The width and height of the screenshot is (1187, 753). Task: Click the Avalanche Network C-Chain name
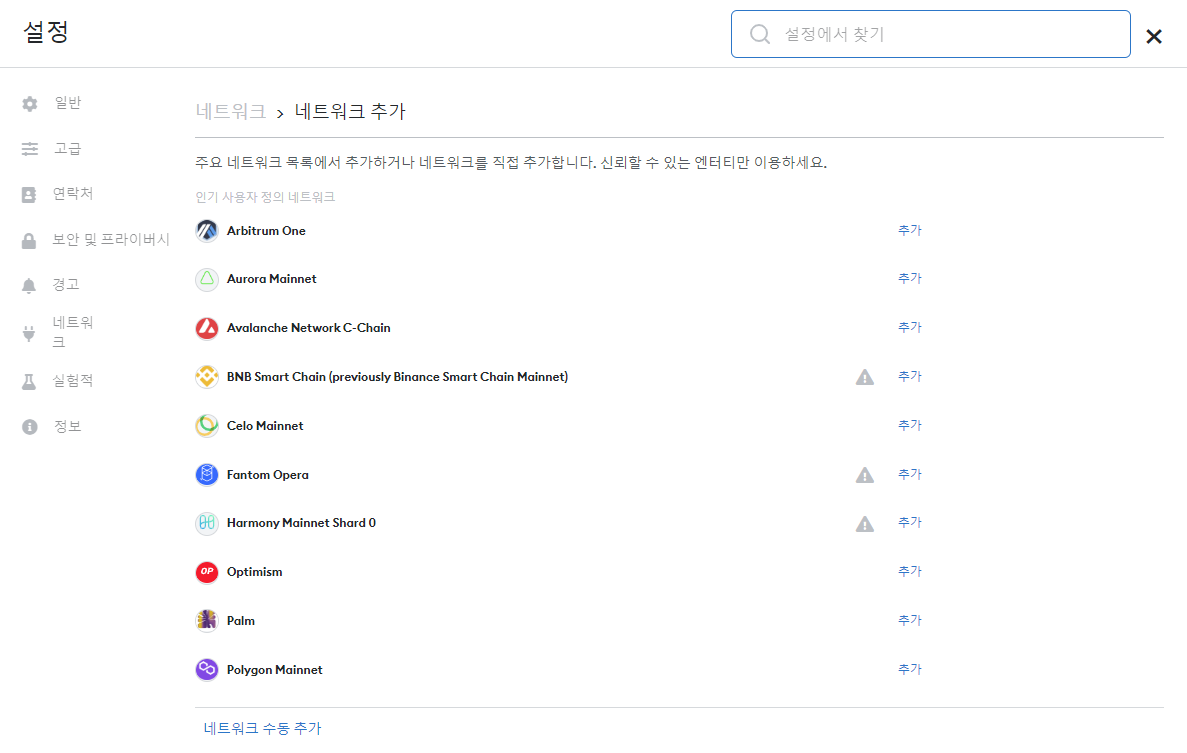coord(309,328)
